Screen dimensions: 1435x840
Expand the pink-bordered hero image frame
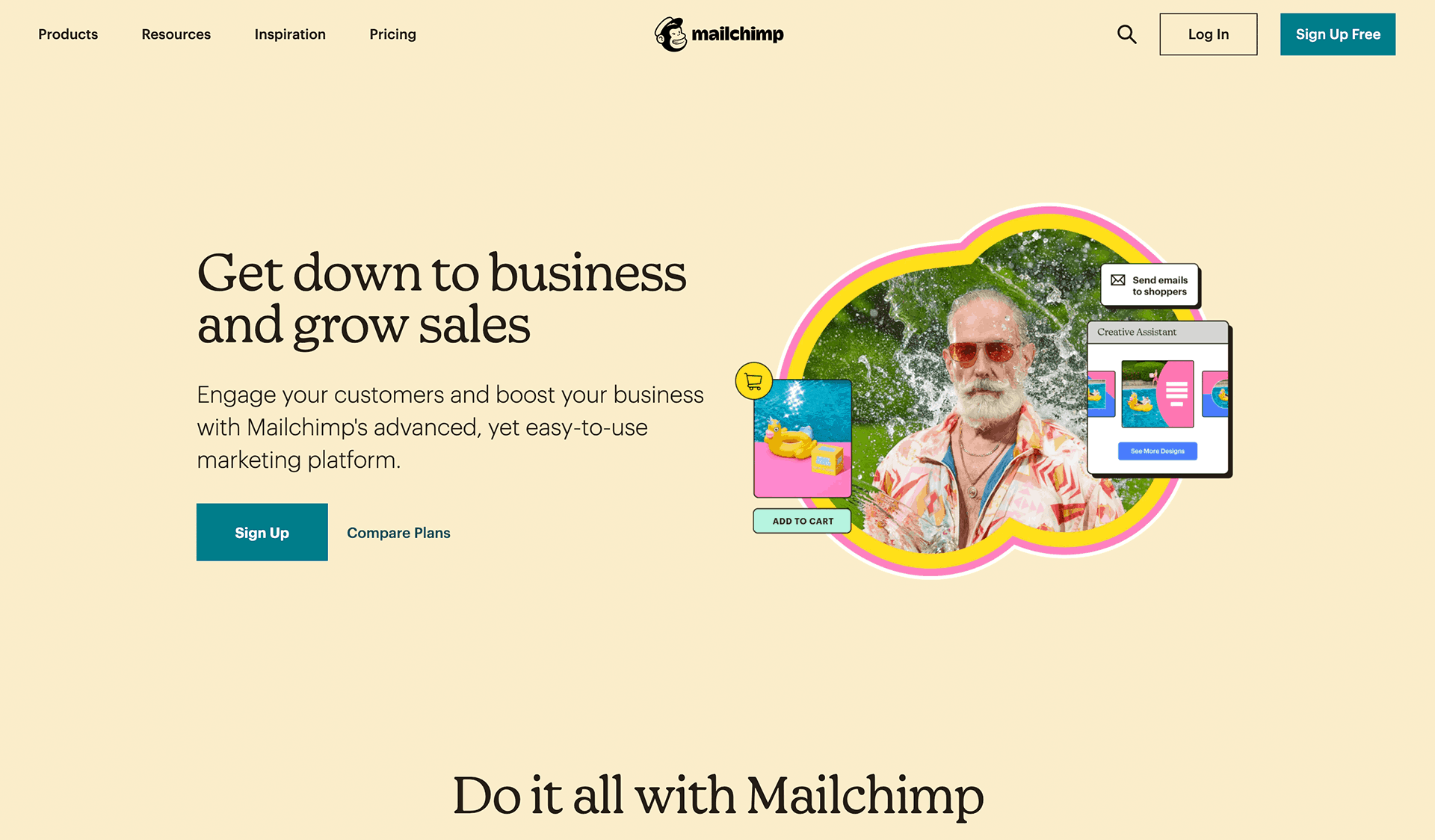(x=981, y=390)
